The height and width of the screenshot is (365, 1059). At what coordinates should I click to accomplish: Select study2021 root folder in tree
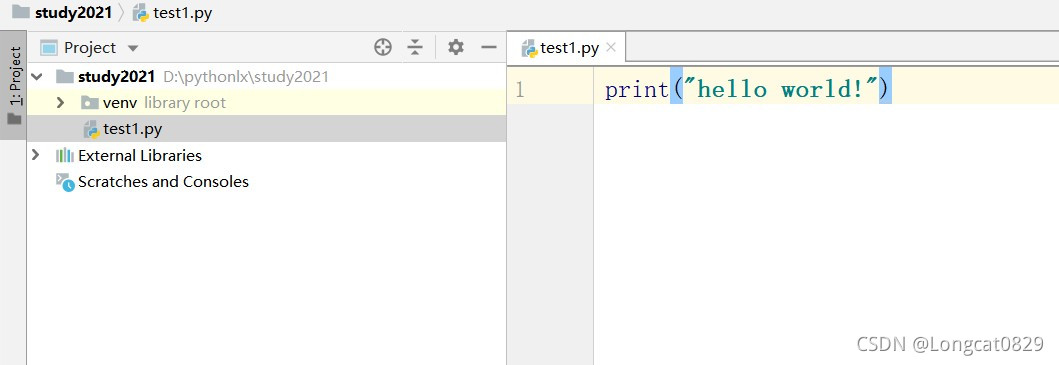(x=116, y=76)
